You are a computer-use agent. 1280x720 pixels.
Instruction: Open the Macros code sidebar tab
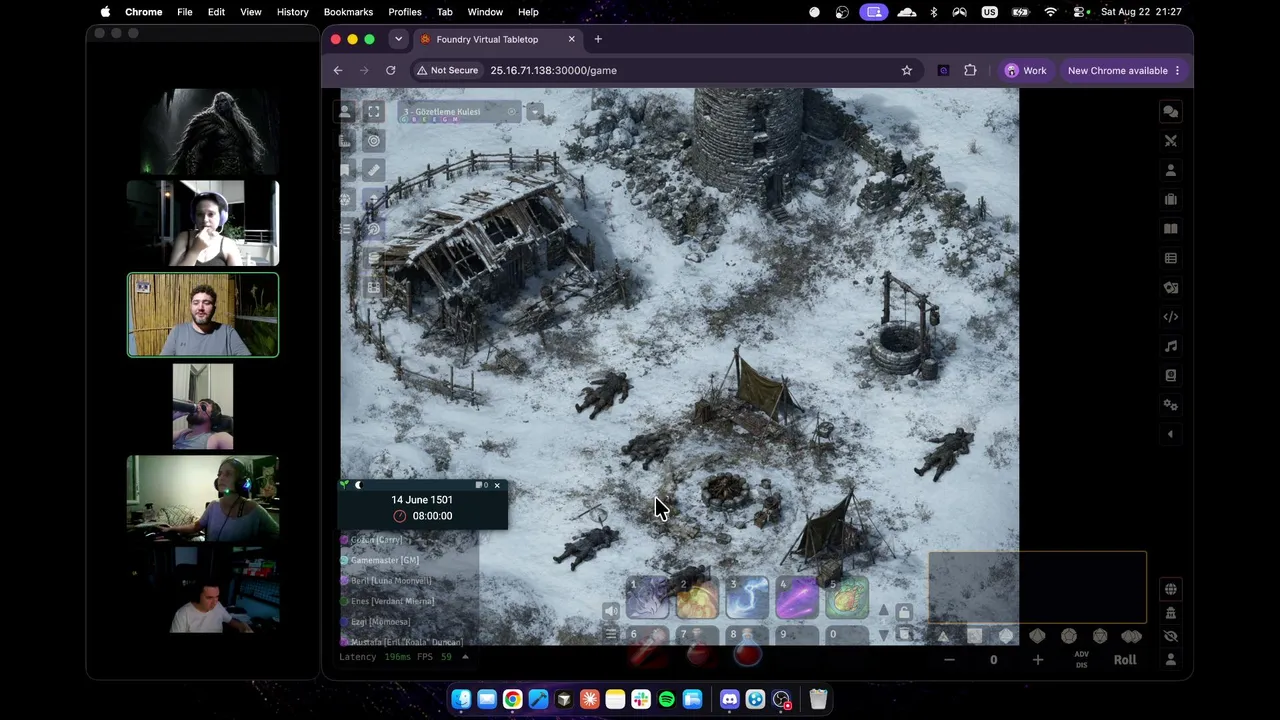click(1170, 317)
